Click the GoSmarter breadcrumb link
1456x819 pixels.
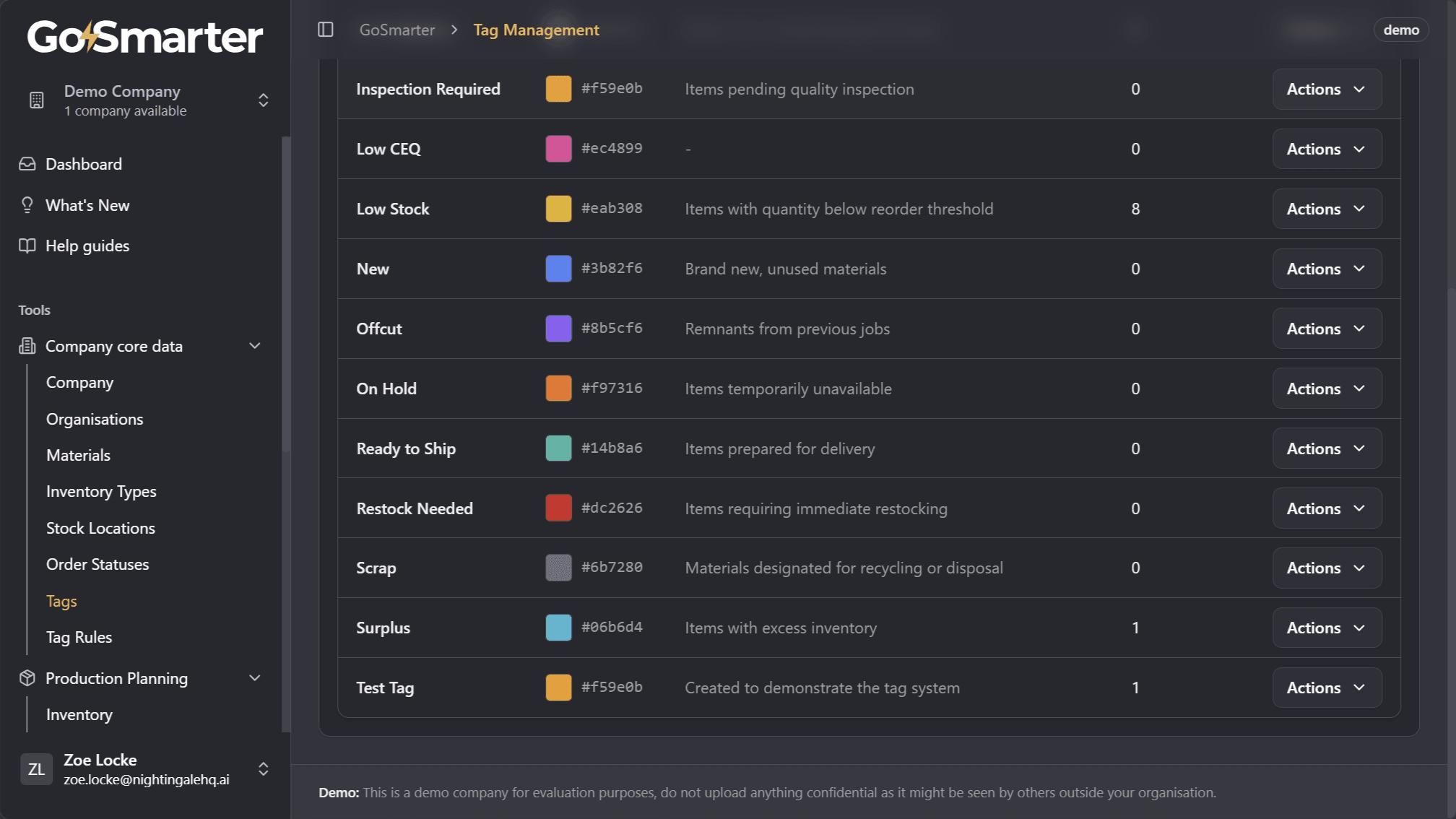[396, 30]
